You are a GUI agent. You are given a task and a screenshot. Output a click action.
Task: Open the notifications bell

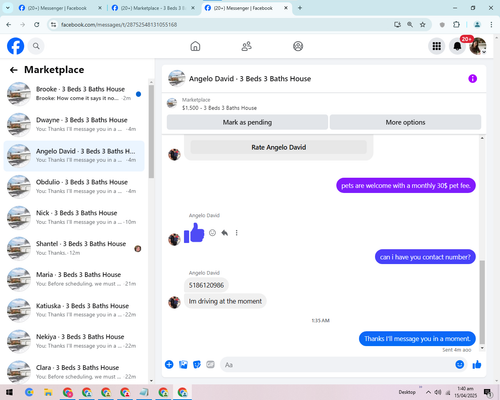click(457, 46)
